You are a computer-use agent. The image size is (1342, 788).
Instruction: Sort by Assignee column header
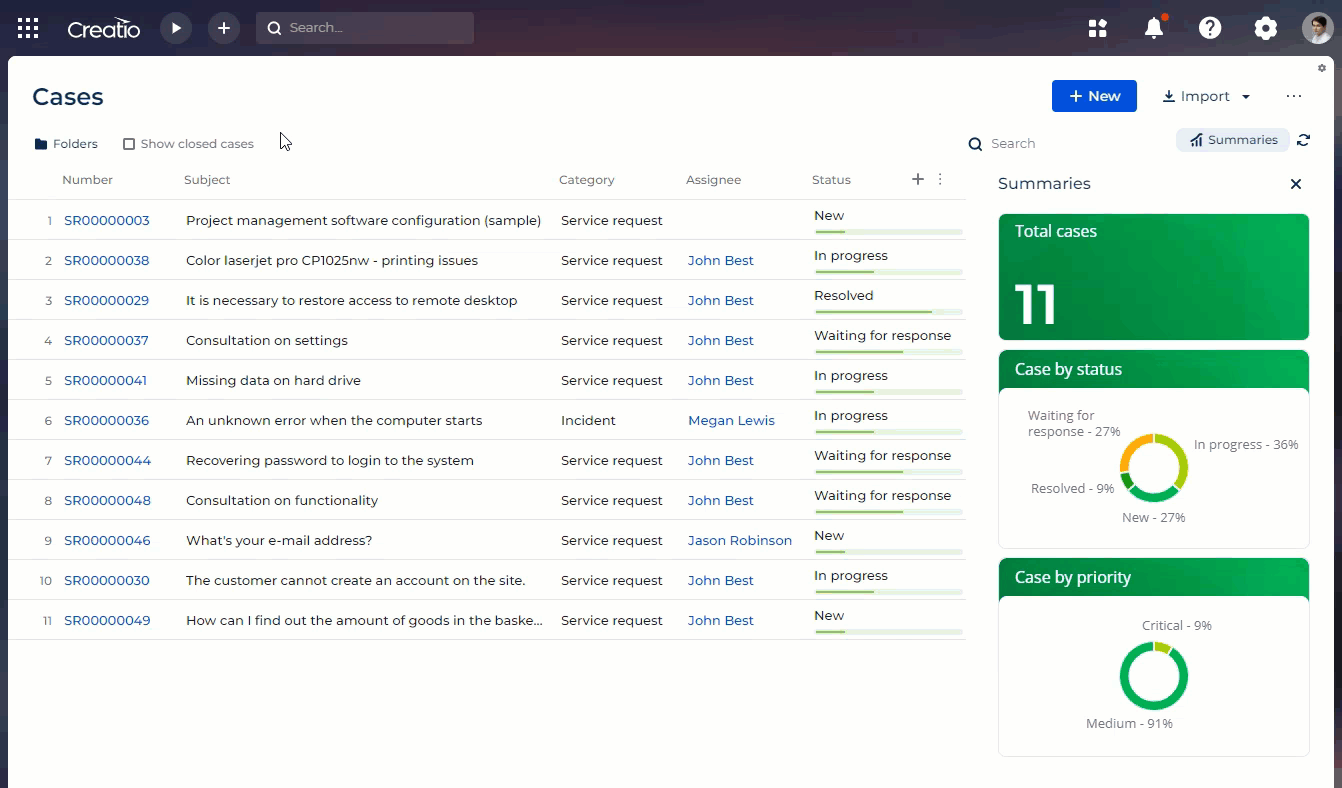pyautogui.click(x=714, y=180)
